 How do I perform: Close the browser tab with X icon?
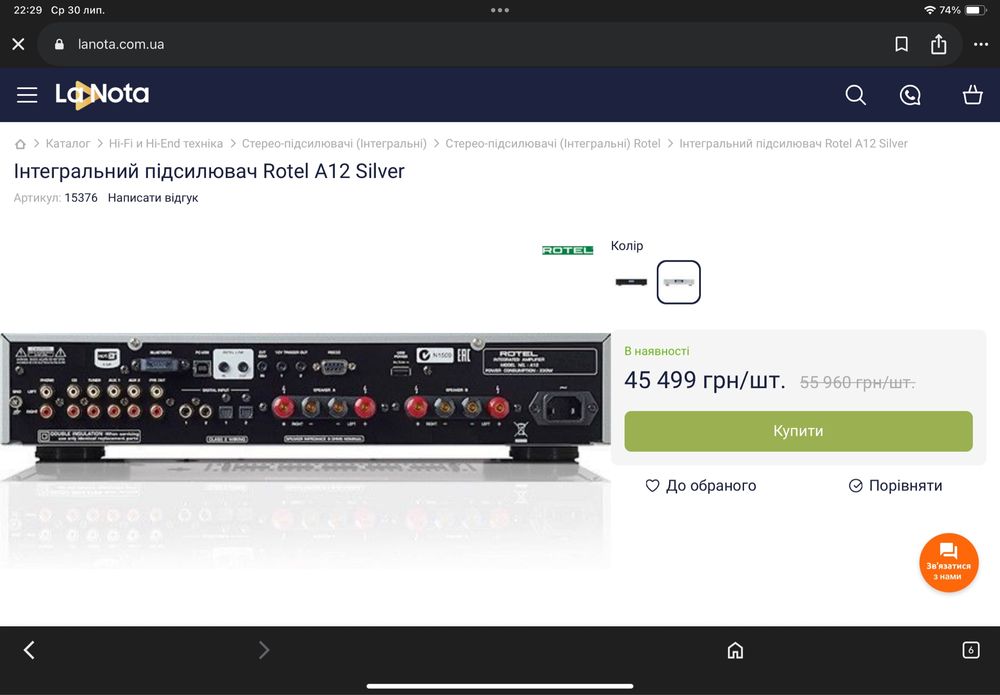click(x=18, y=44)
